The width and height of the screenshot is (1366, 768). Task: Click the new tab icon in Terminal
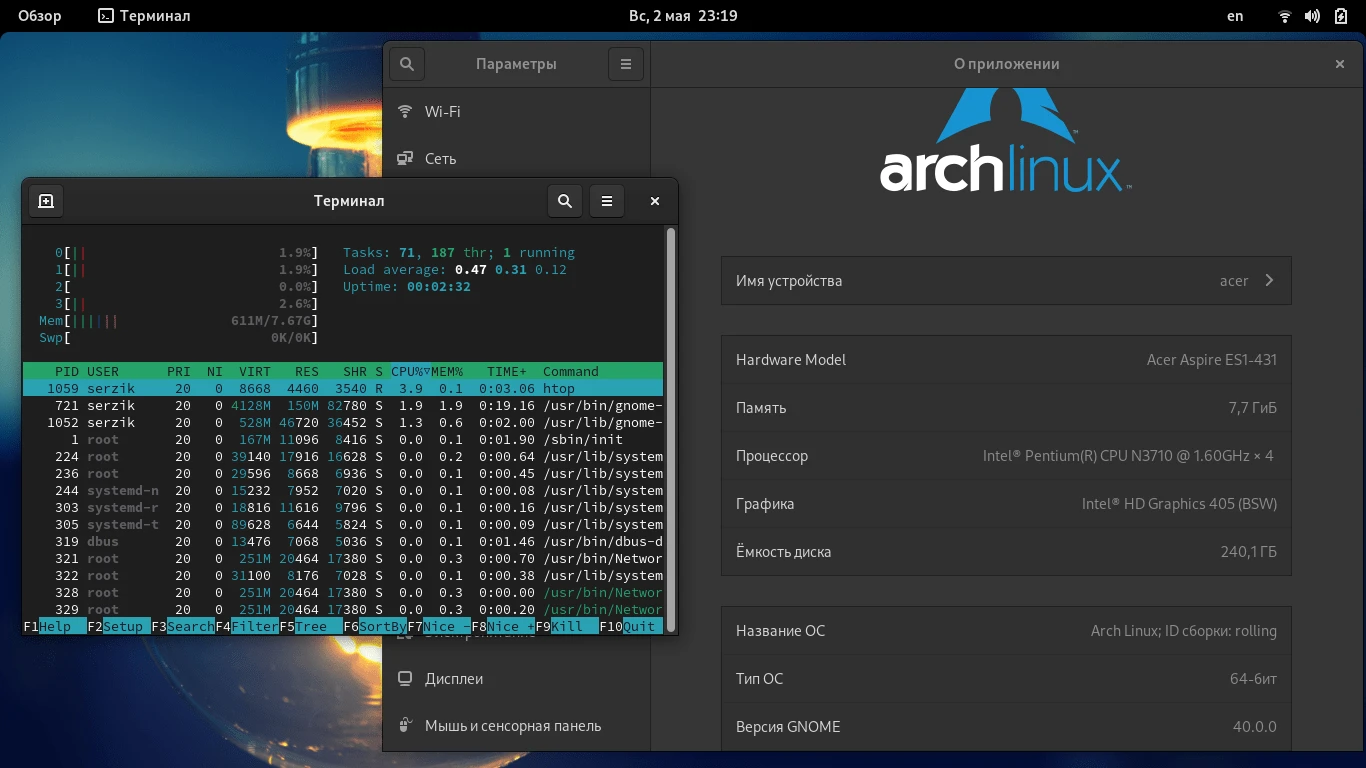46,201
